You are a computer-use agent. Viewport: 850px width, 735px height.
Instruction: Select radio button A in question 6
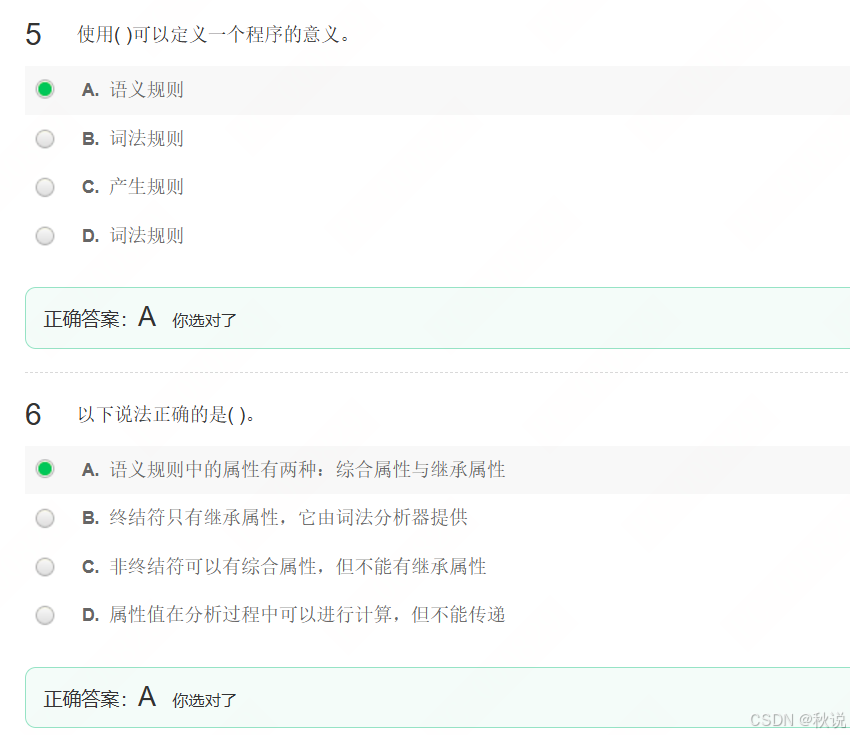[45, 469]
